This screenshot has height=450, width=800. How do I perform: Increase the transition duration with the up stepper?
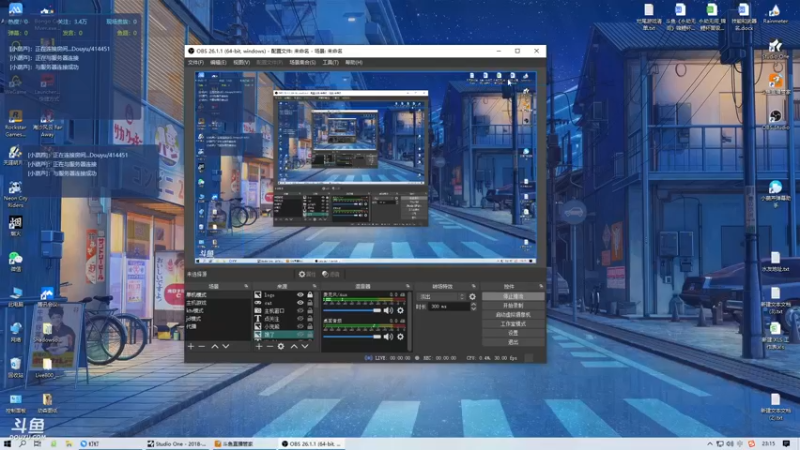(473, 305)
